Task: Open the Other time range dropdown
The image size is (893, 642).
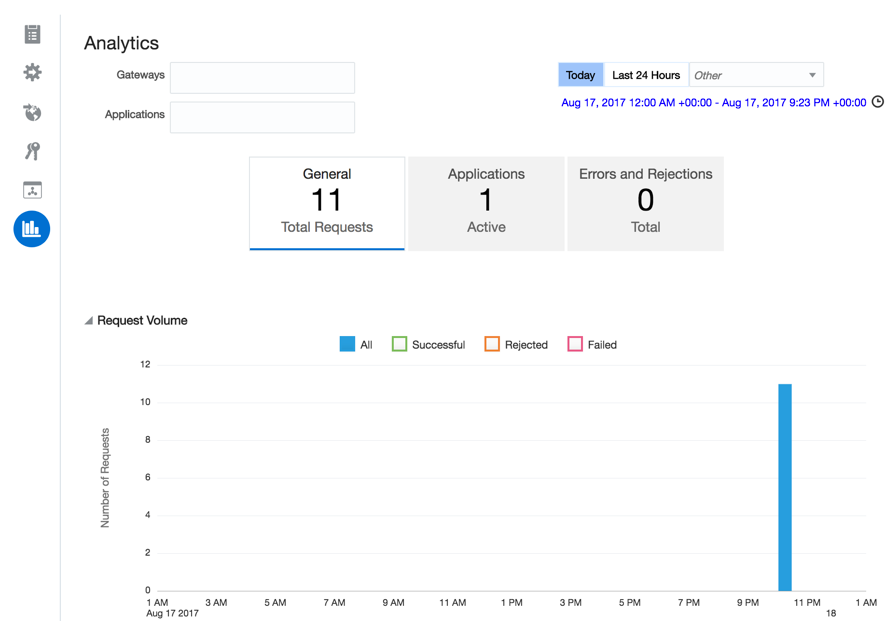Action: click(756, 75)
